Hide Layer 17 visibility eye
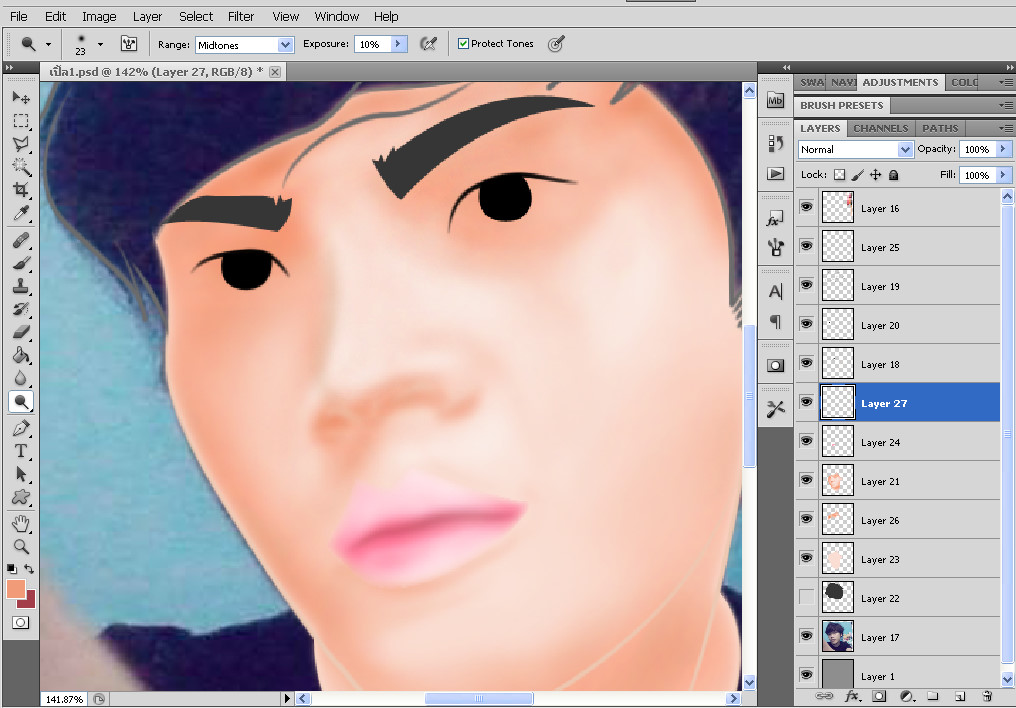 click(806, 635)
